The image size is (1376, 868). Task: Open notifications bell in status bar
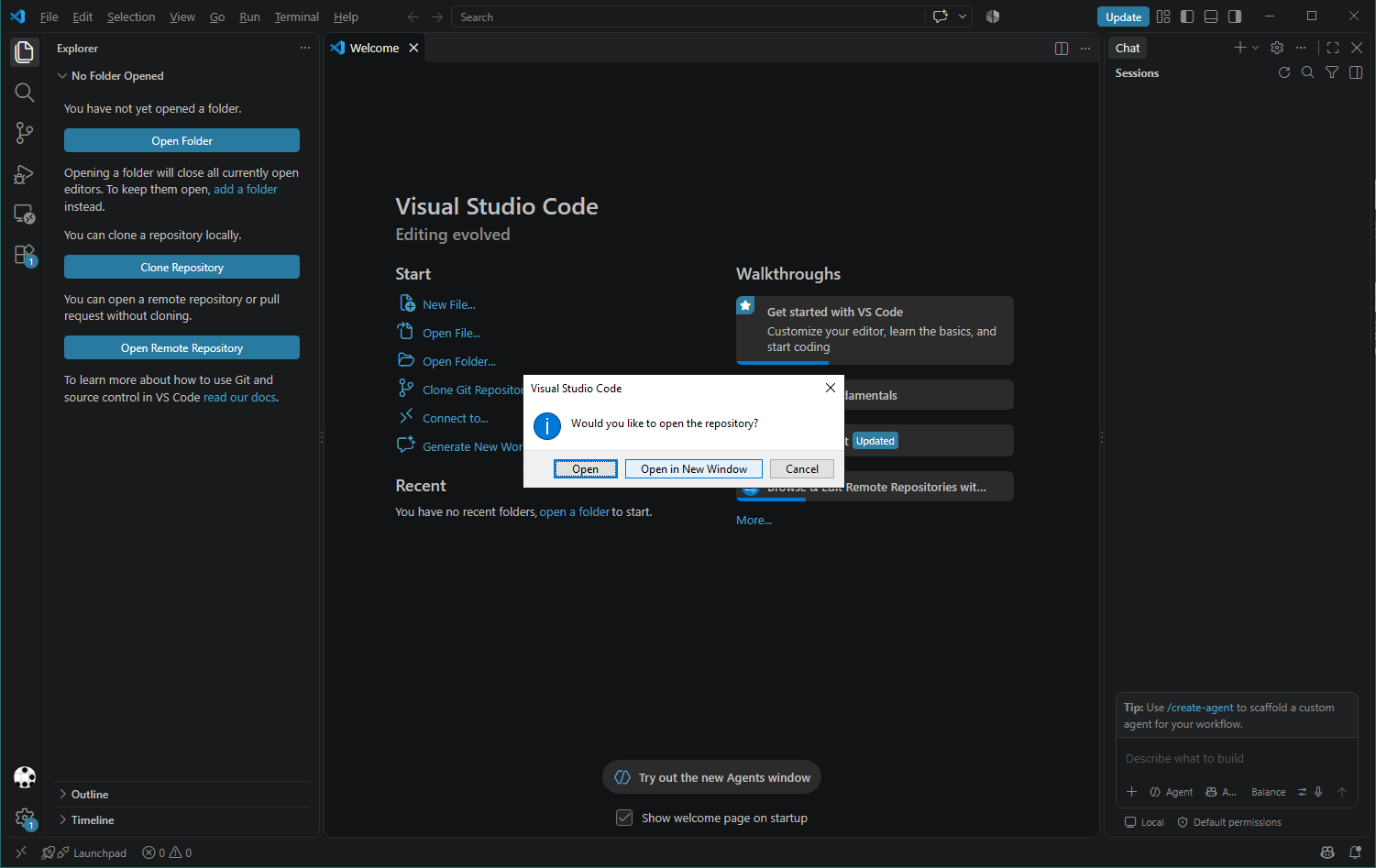1355,852
